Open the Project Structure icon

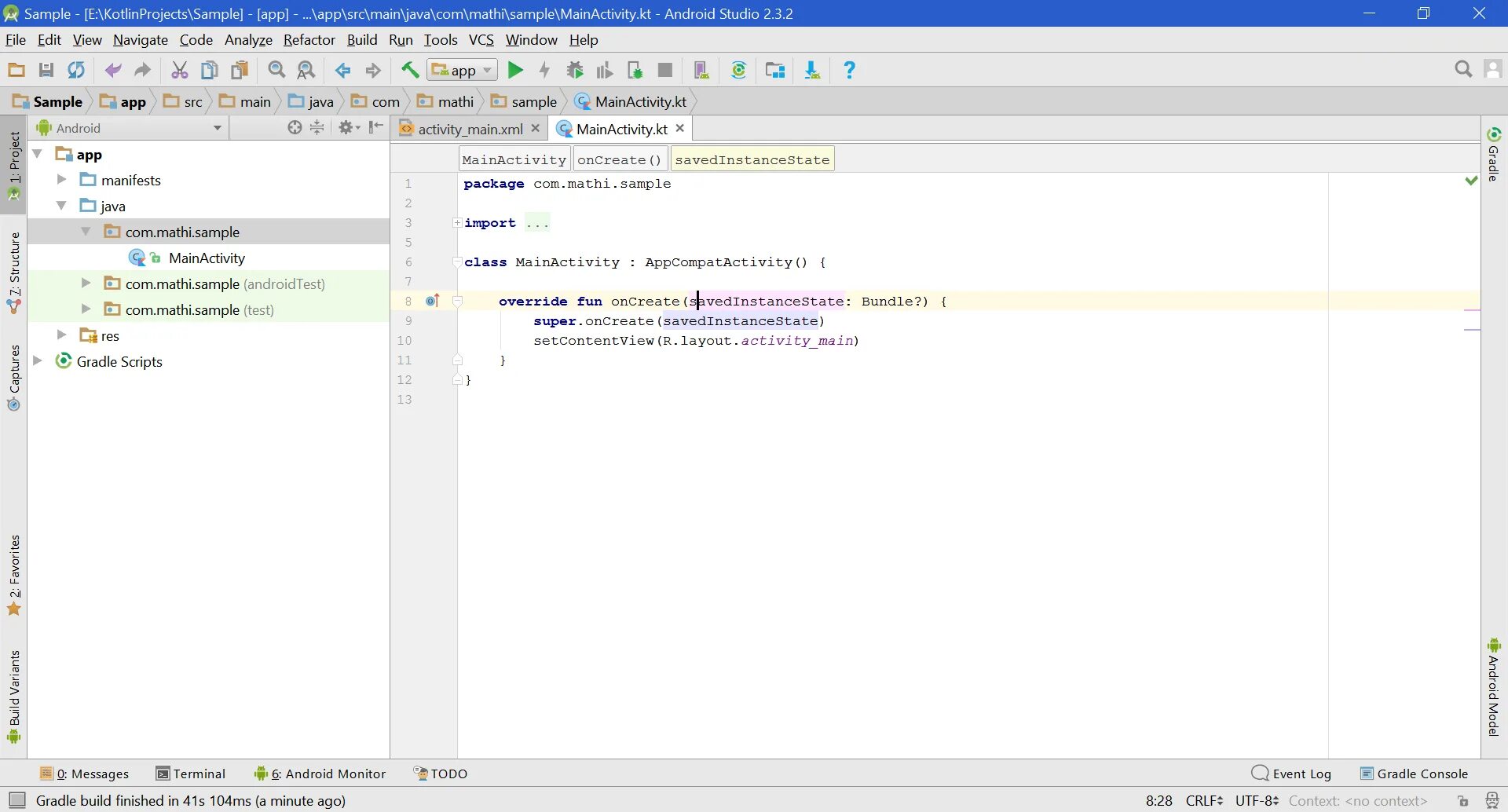tap(775, 71)
